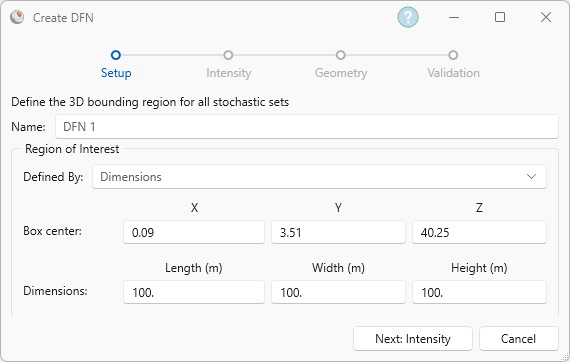Click the Box center label

tap(52, 231)
